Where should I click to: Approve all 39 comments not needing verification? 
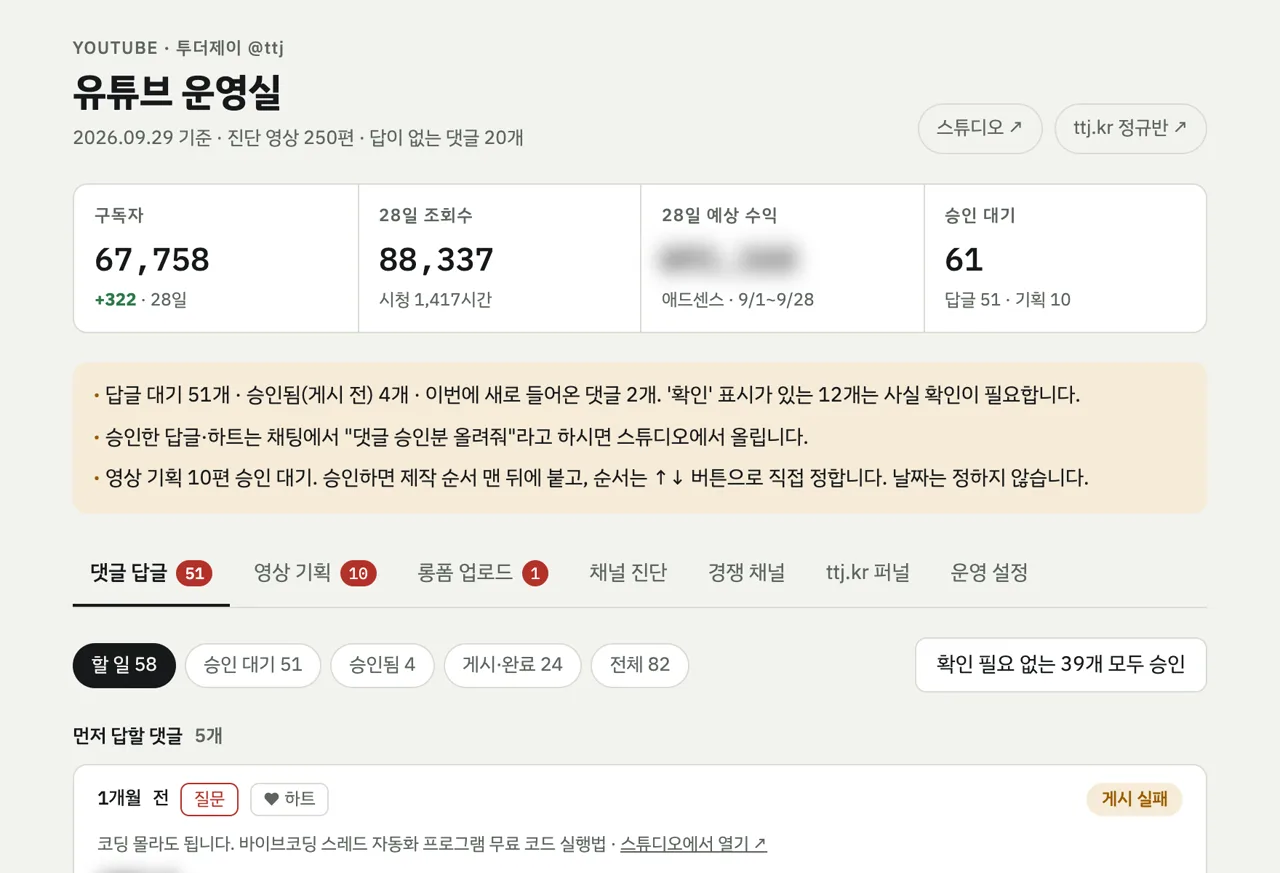click(x=1061, y=665)
